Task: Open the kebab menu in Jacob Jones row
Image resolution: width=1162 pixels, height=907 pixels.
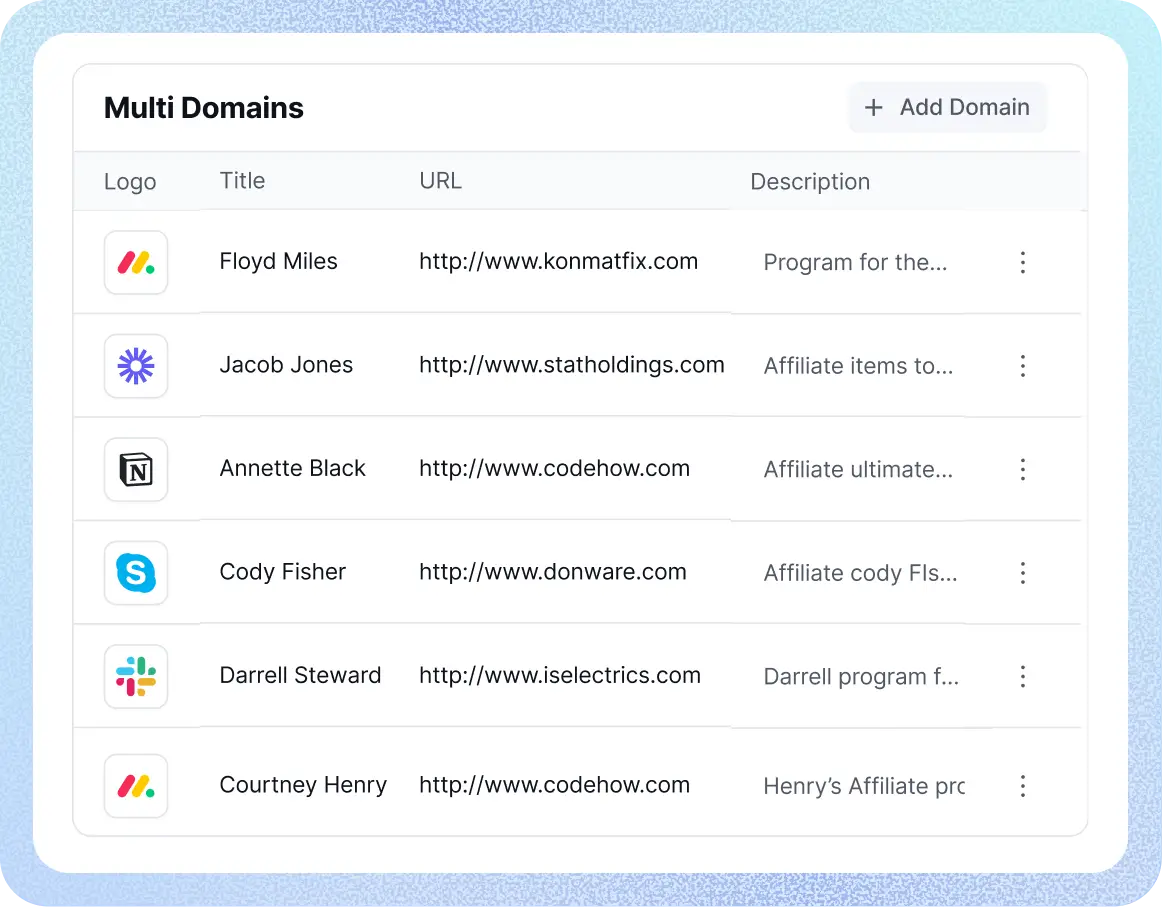Action: (1023, 366)
